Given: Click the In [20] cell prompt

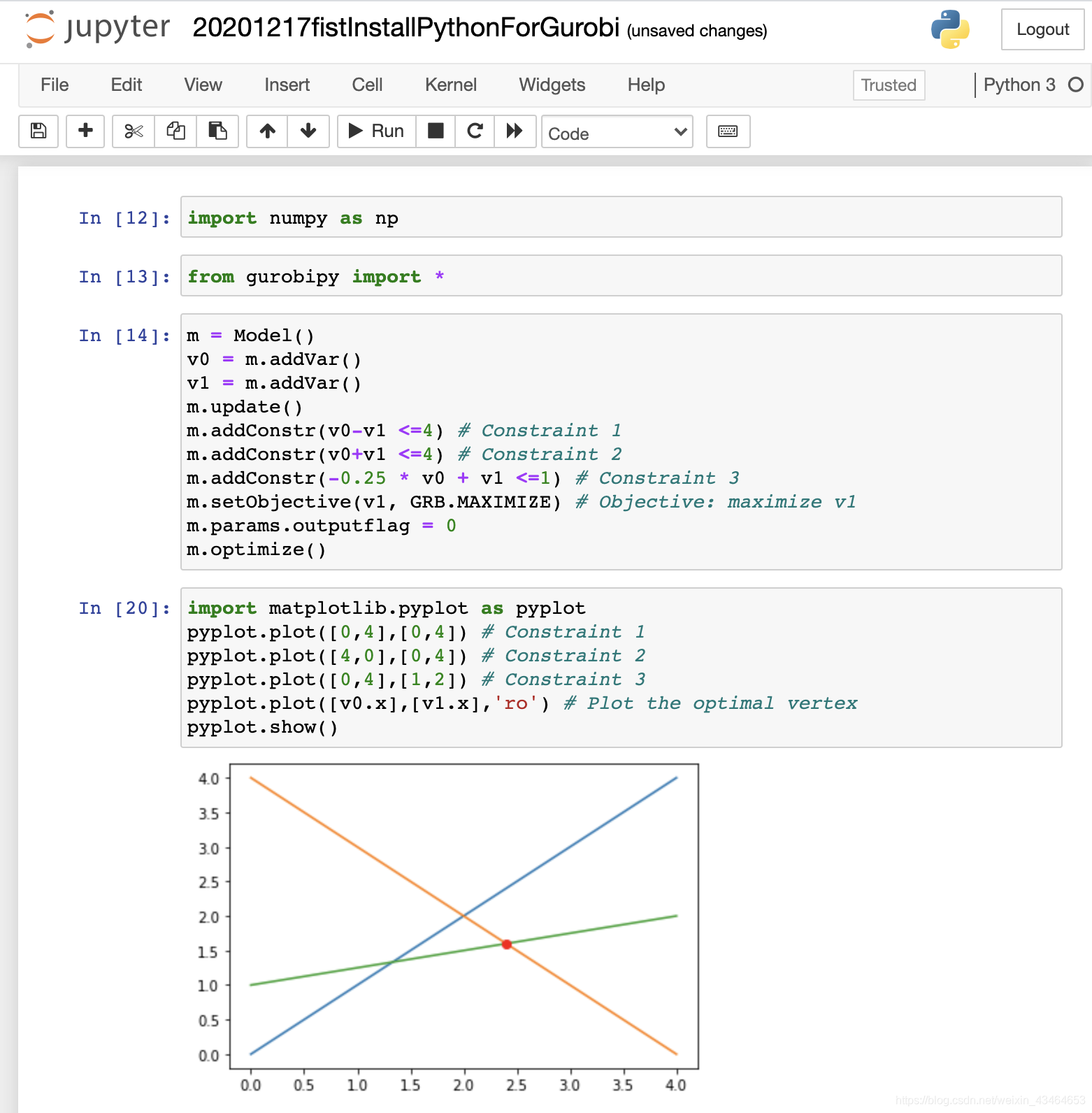Looking at the screenshot, I should pos(124,608).
